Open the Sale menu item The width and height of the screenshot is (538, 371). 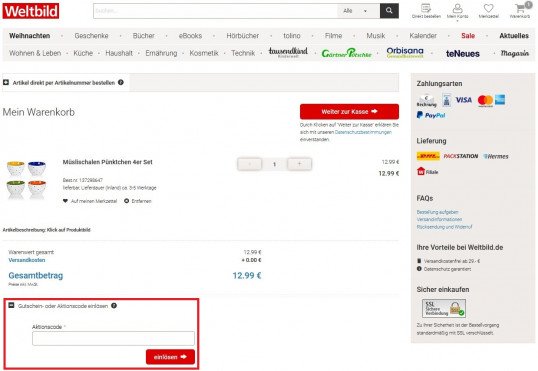468,36
